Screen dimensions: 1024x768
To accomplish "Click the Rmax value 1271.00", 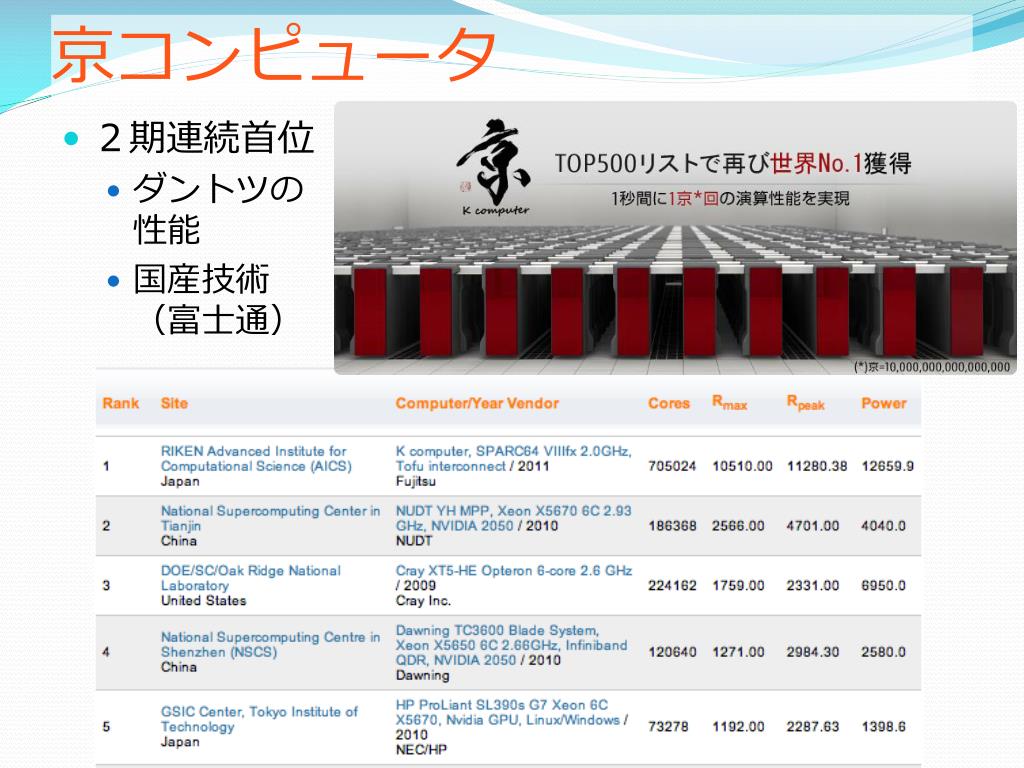I will click(738, 652).
